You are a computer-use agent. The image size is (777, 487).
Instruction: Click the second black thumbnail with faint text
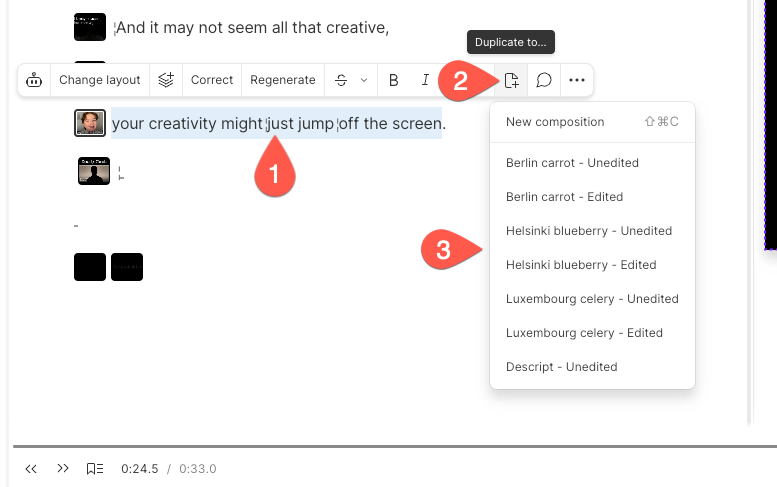click(127, 267)
